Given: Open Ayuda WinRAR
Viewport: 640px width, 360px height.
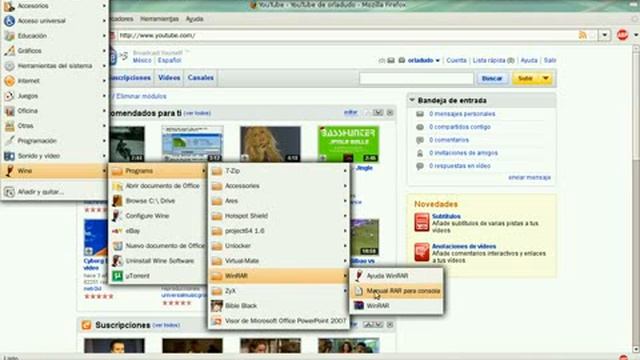Looking at the screenshot, I should [396, 276].
